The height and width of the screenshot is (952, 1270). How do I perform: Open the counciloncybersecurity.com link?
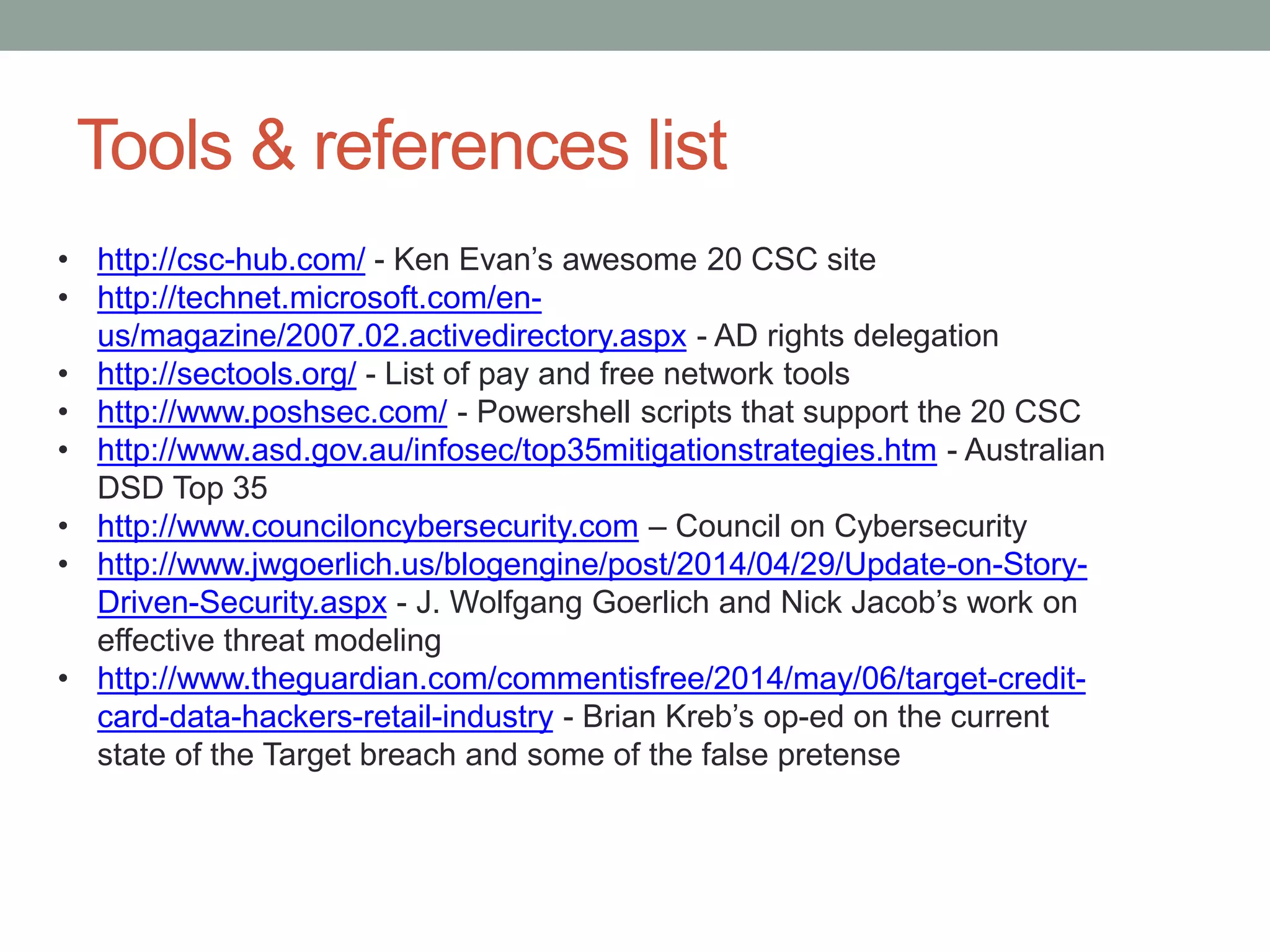click(x=368, y=526)
